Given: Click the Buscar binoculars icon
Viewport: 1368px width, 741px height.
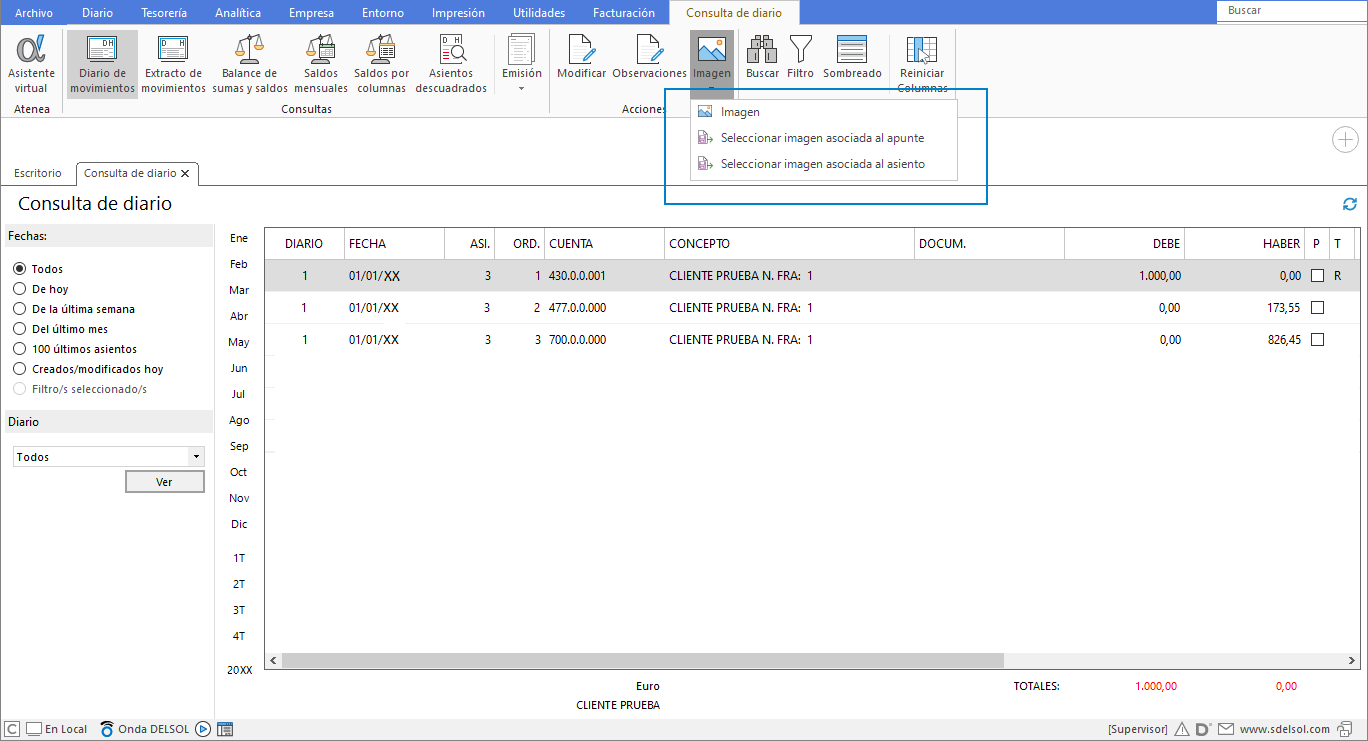Looking at the screenshot, I should (x=762, y=57).
